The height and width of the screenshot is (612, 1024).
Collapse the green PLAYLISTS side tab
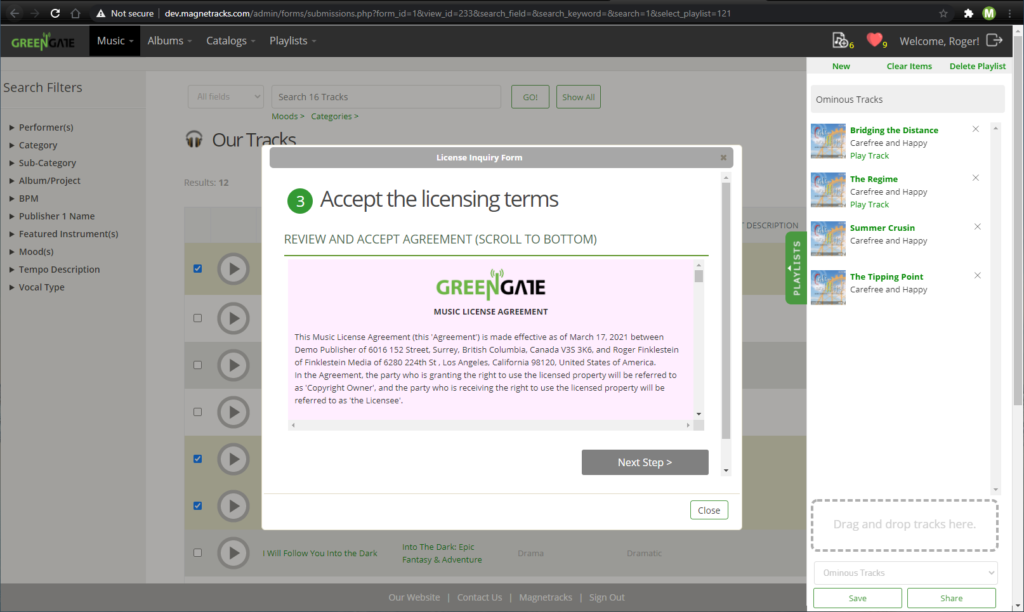pos(796,268)
